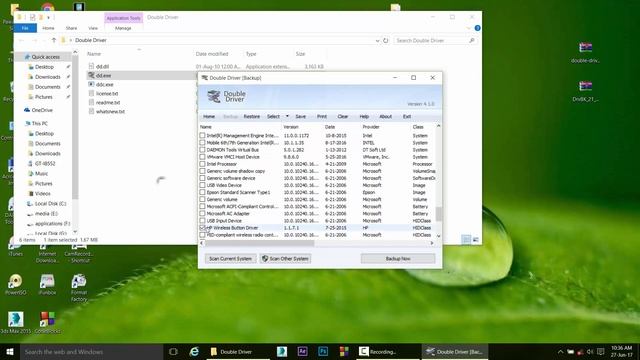Select license.txt file in Explorer
This screenshot has height=360, width=640.
[107, 93]
